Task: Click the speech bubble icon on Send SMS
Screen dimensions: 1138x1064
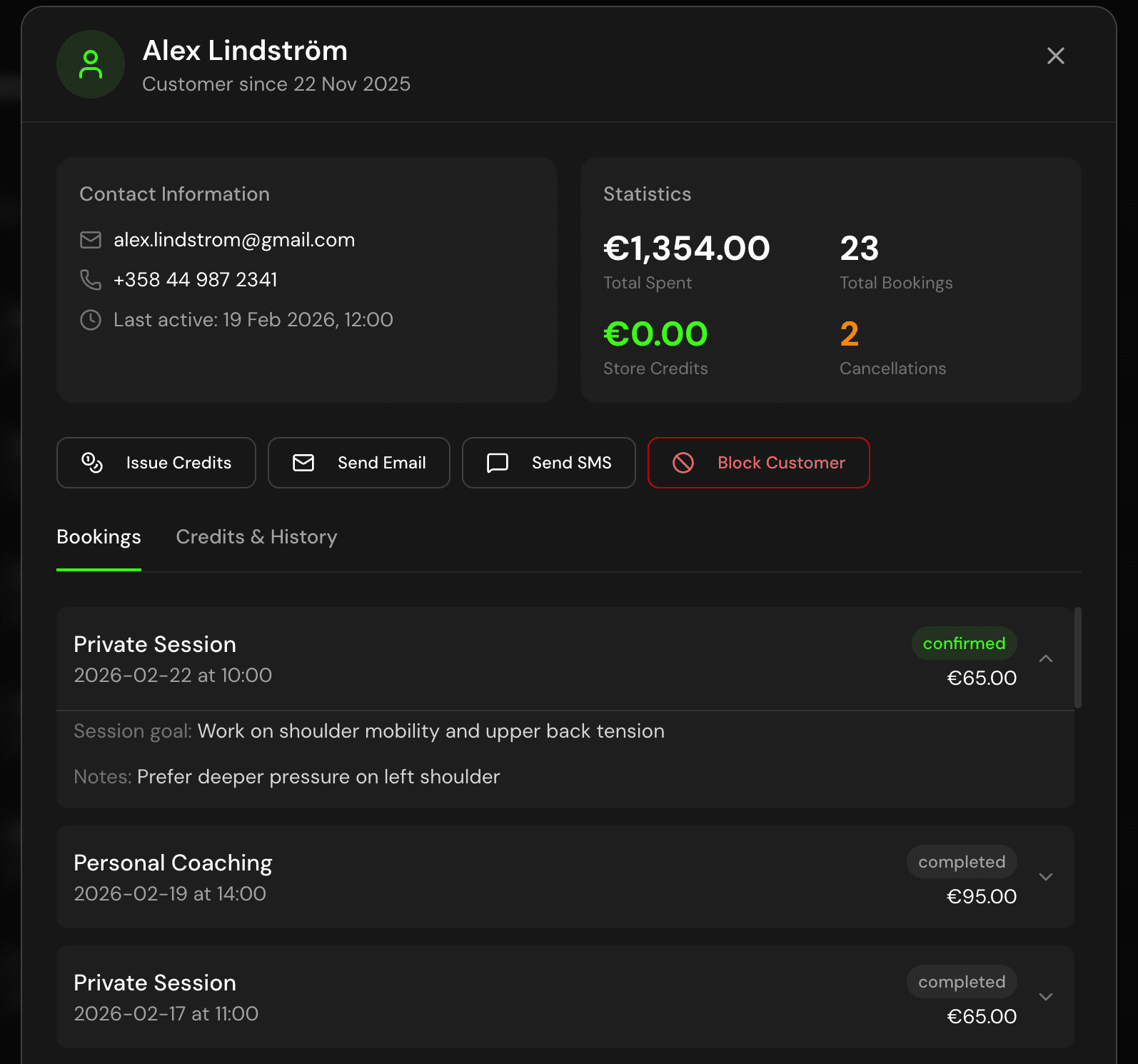Action: pyautogui.click(x=498, y=463)
